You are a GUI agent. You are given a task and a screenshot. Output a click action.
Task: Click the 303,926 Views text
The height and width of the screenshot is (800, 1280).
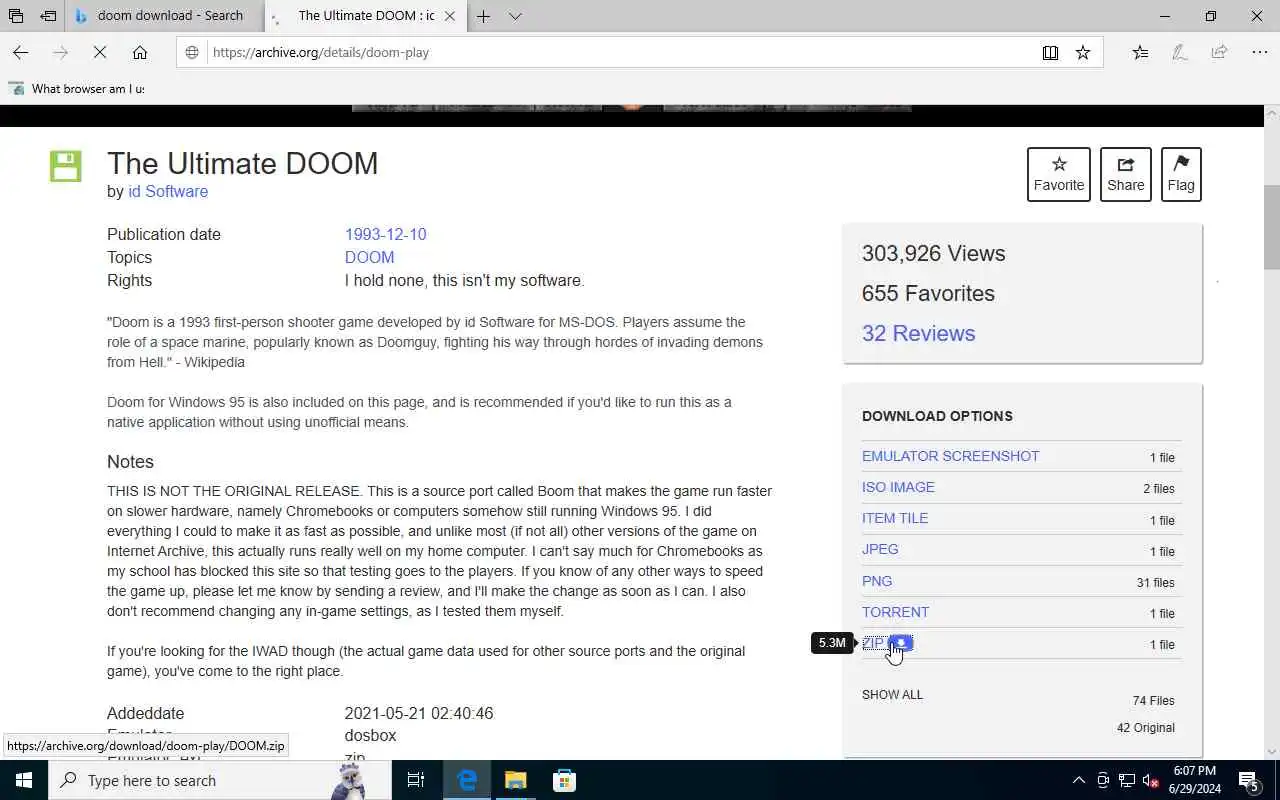pyautogui.click(x=933, y=253)
